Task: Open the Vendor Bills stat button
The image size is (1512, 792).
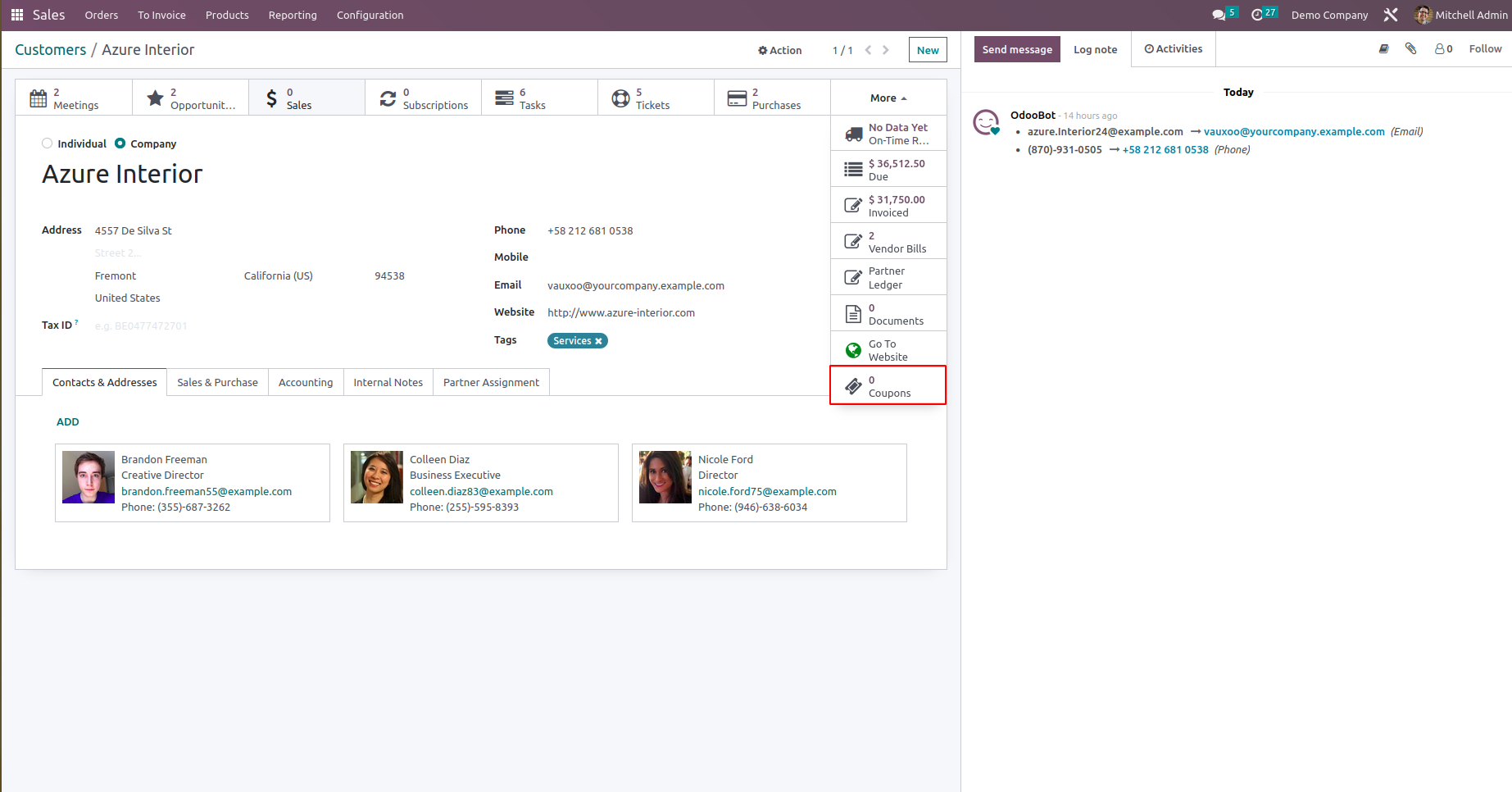Action: pos(888,242)
